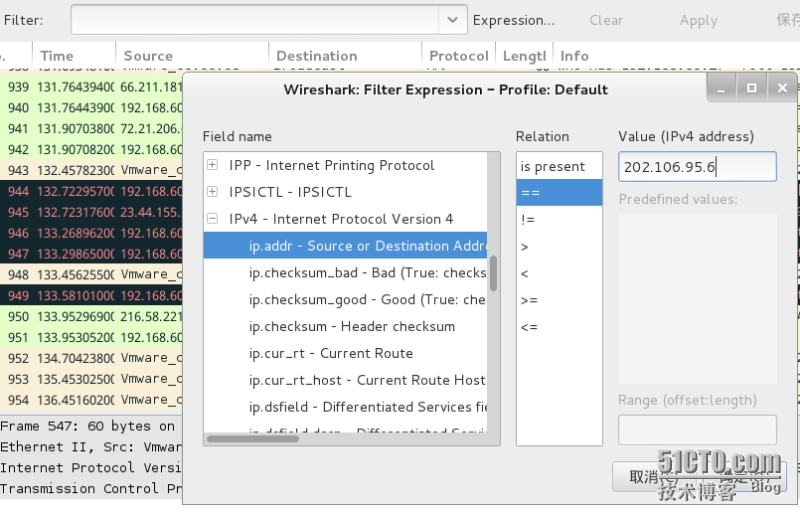Select ip.checksum_good field
The height and width of the screenshot is (520, 800).
click(x=345, y=300)
